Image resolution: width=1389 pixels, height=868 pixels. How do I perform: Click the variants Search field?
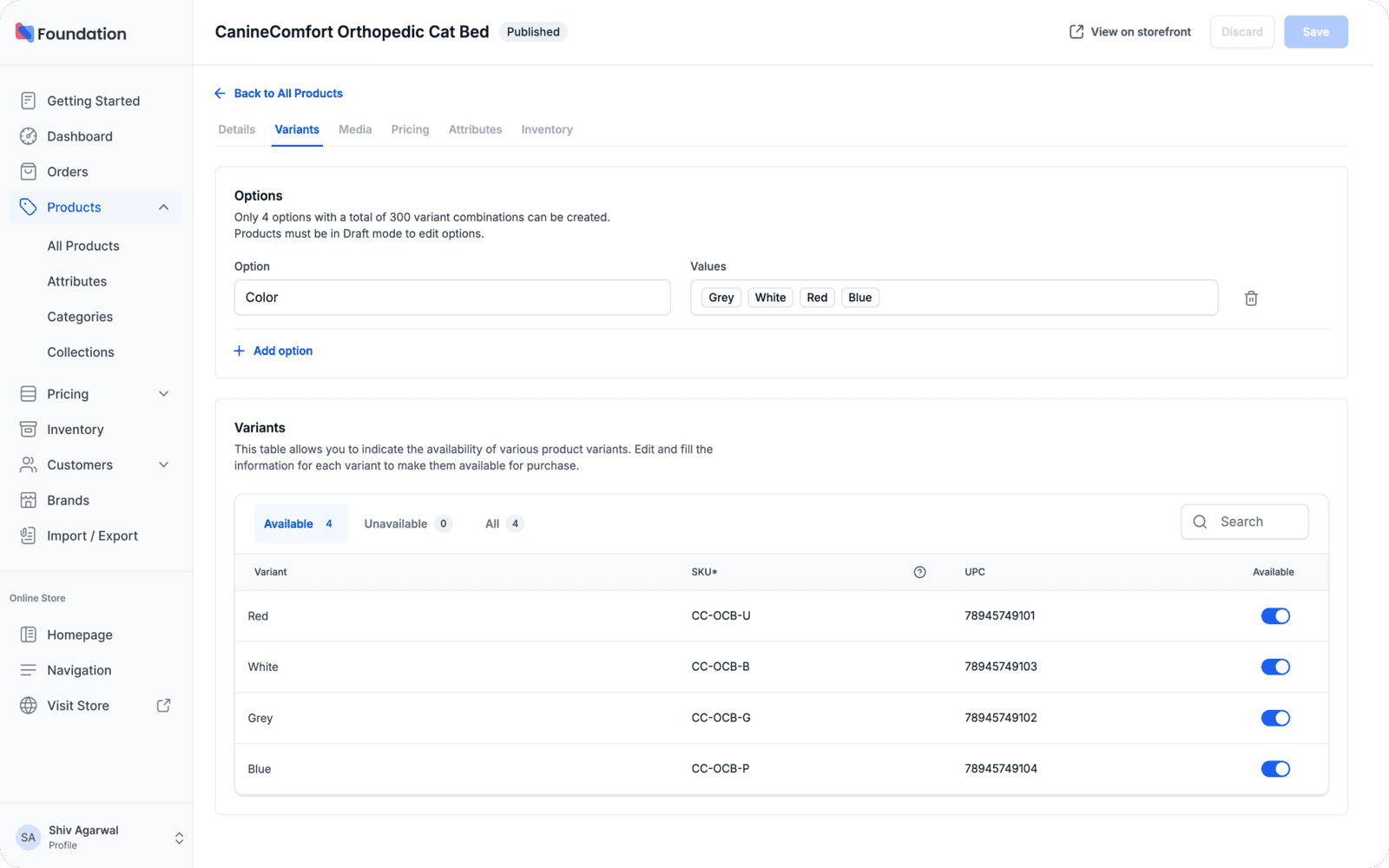(x=1244, y=522)
